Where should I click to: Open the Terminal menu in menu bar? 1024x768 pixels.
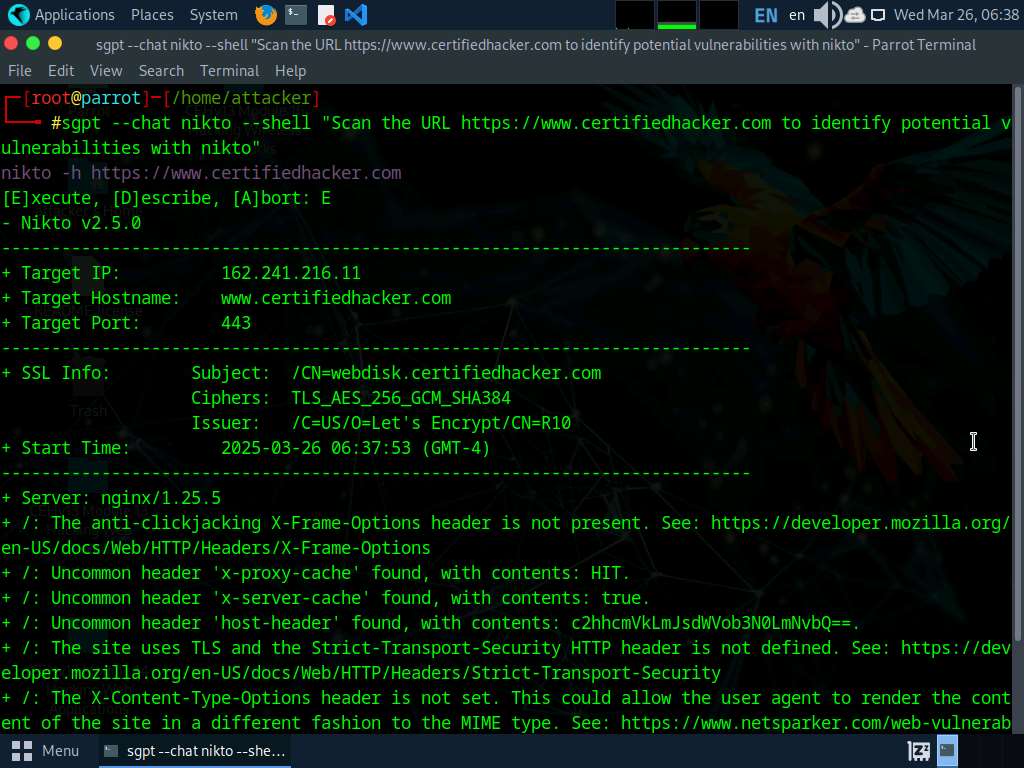pos(229,71)
